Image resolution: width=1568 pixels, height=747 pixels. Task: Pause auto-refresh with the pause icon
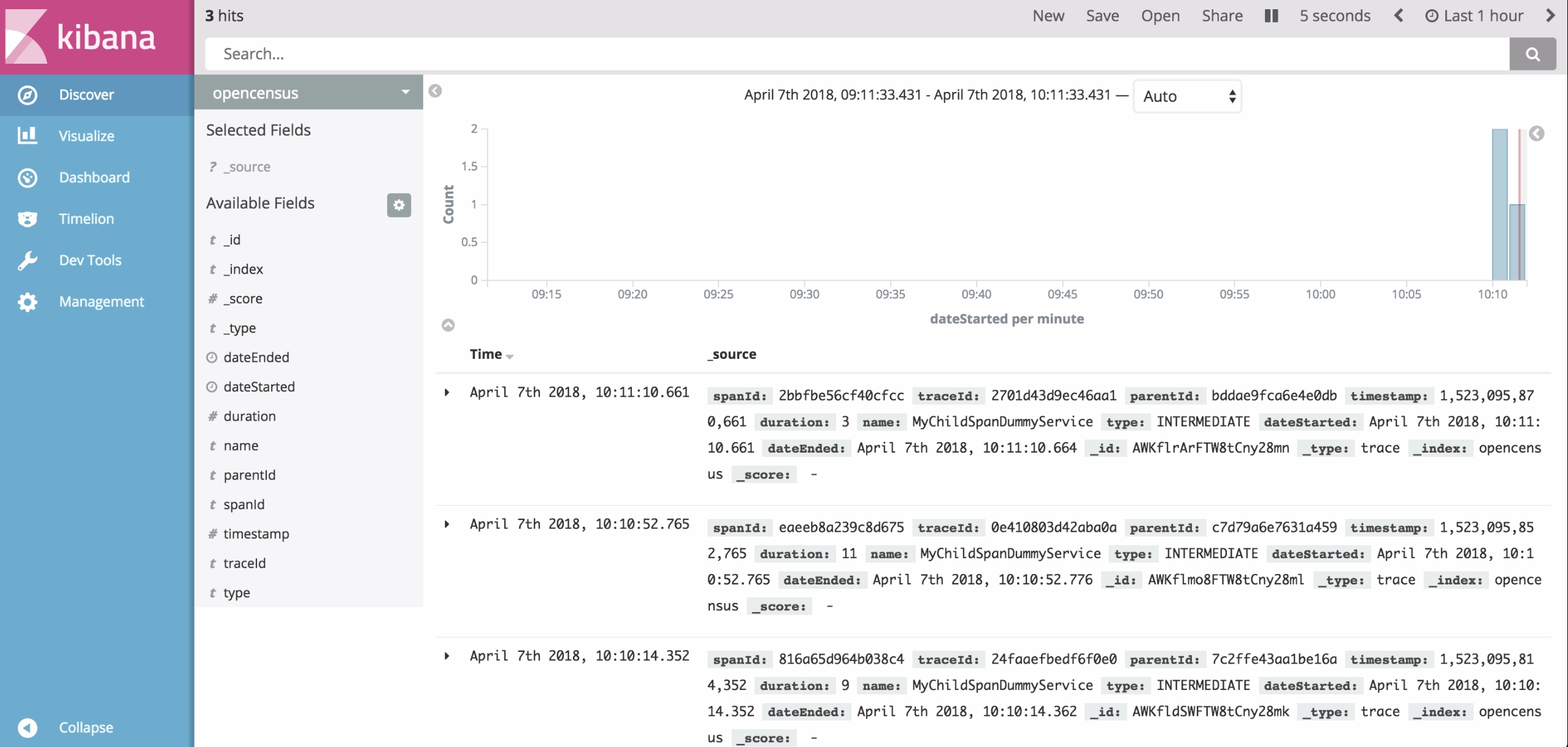[x=1271, y=16]
